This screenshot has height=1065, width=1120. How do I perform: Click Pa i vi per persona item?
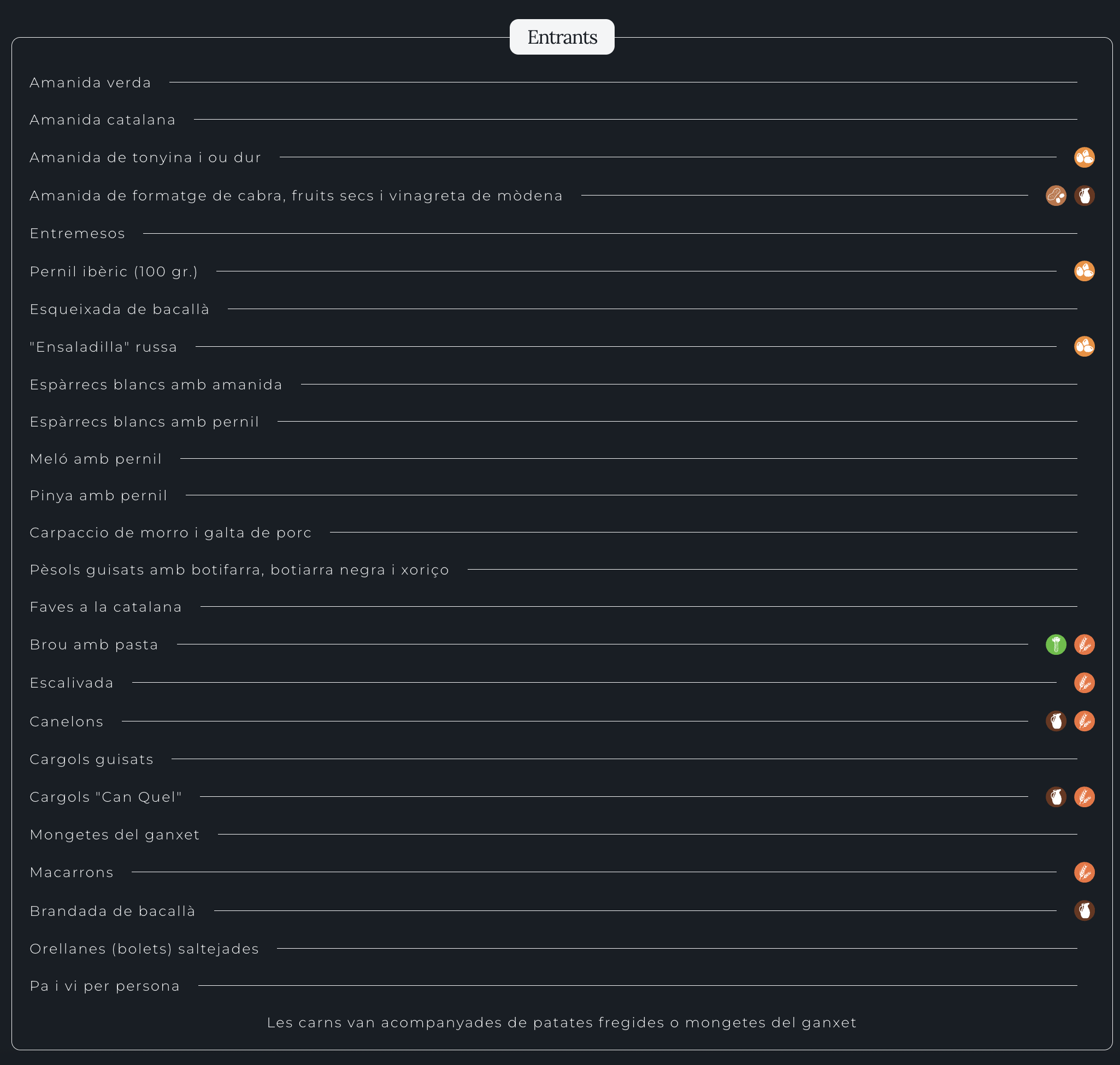tap(104, 986)
